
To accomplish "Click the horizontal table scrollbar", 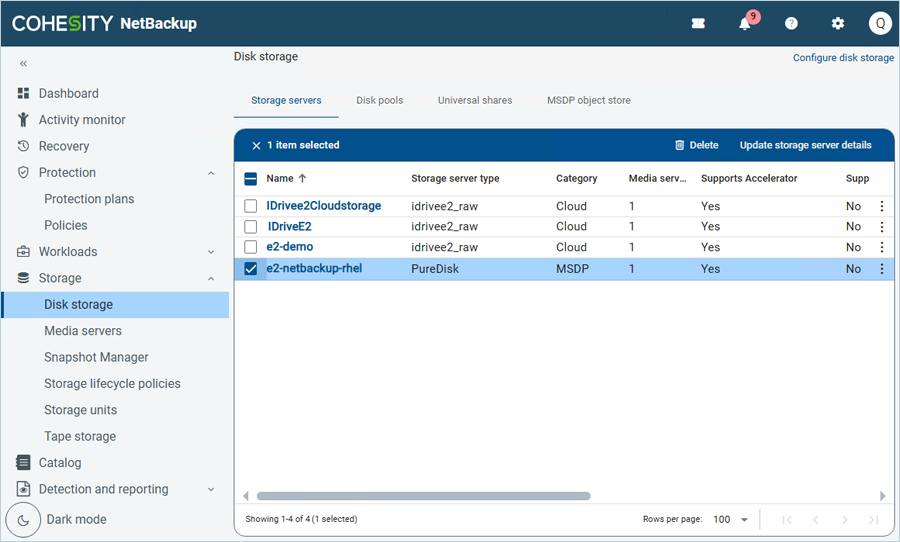I will (423, 496).
